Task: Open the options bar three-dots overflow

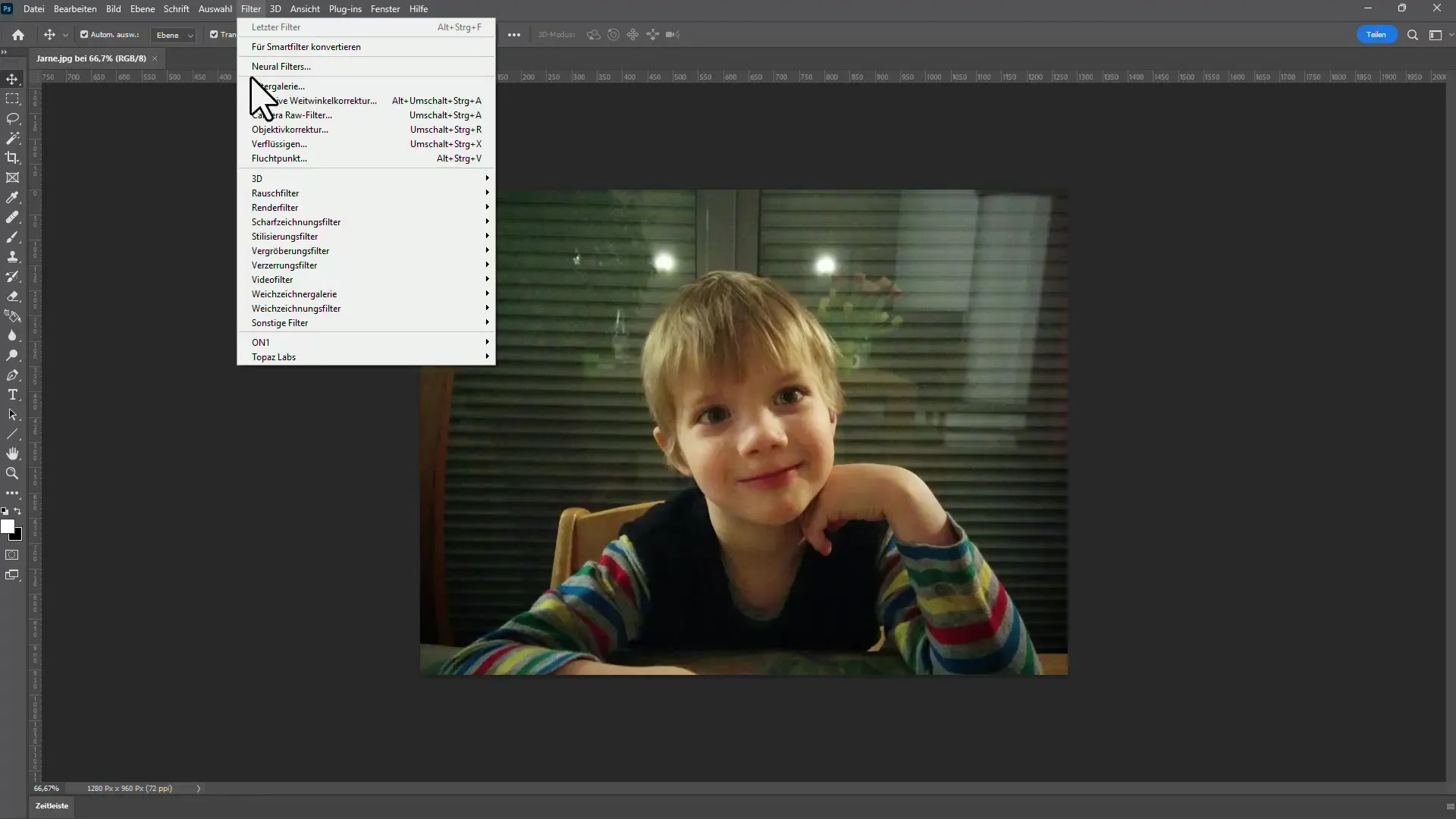Action: point(514,35)
